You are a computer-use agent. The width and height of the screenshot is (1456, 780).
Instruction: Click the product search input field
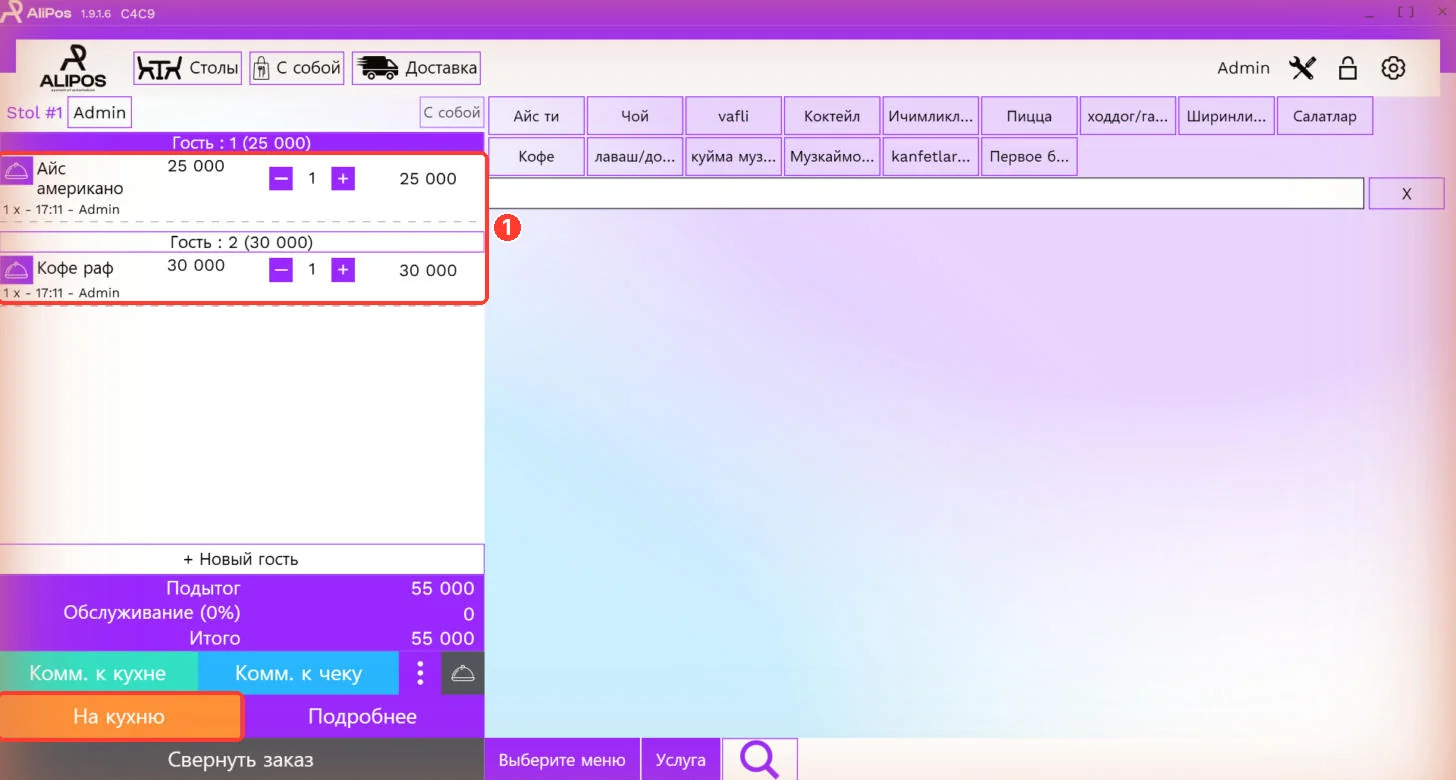tap(925, 193)
